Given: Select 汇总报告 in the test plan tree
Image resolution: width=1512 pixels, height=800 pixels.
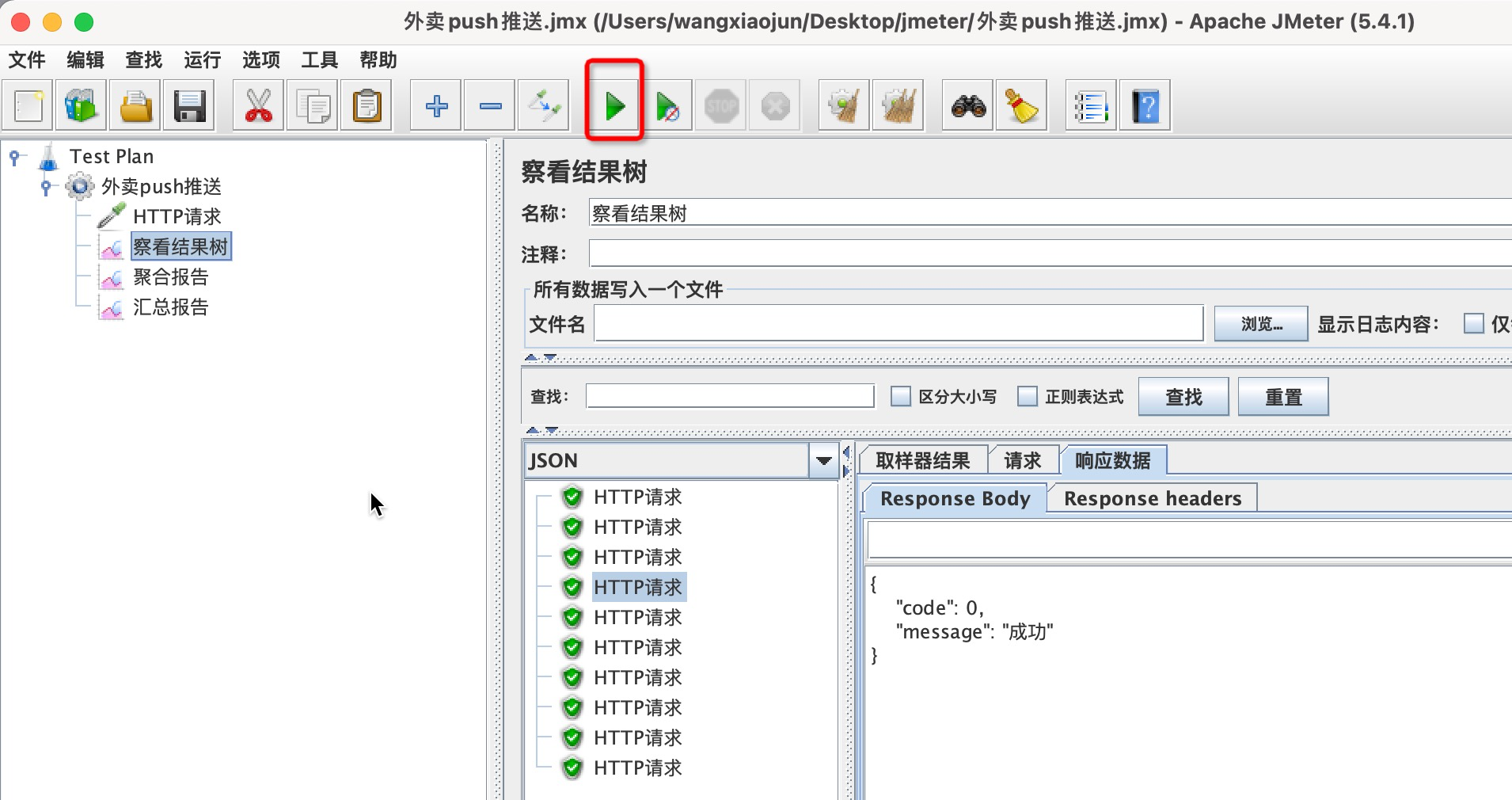Looking at the screenshot, I should pos(171,307).
